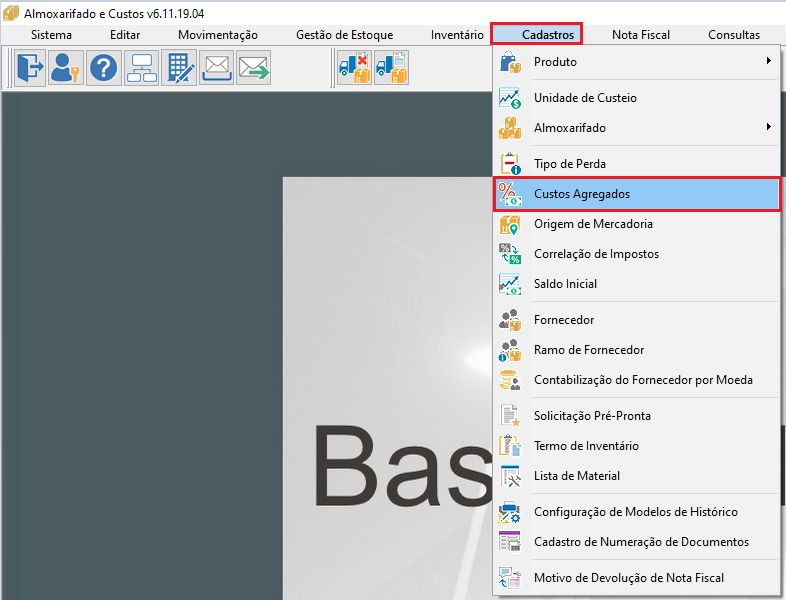Click the Custos Agregados percent icon
The height and width of the screenshot is (600, 786).
point(510,194)
